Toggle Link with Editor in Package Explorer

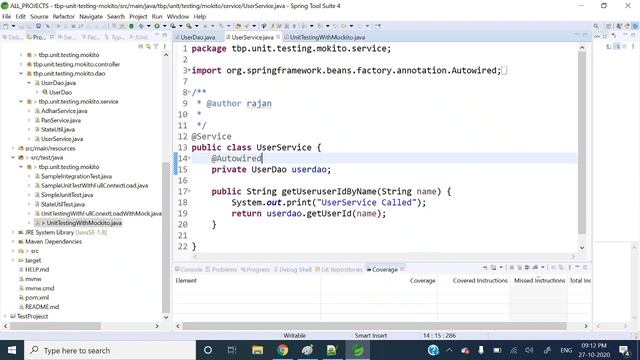[148, 47]
